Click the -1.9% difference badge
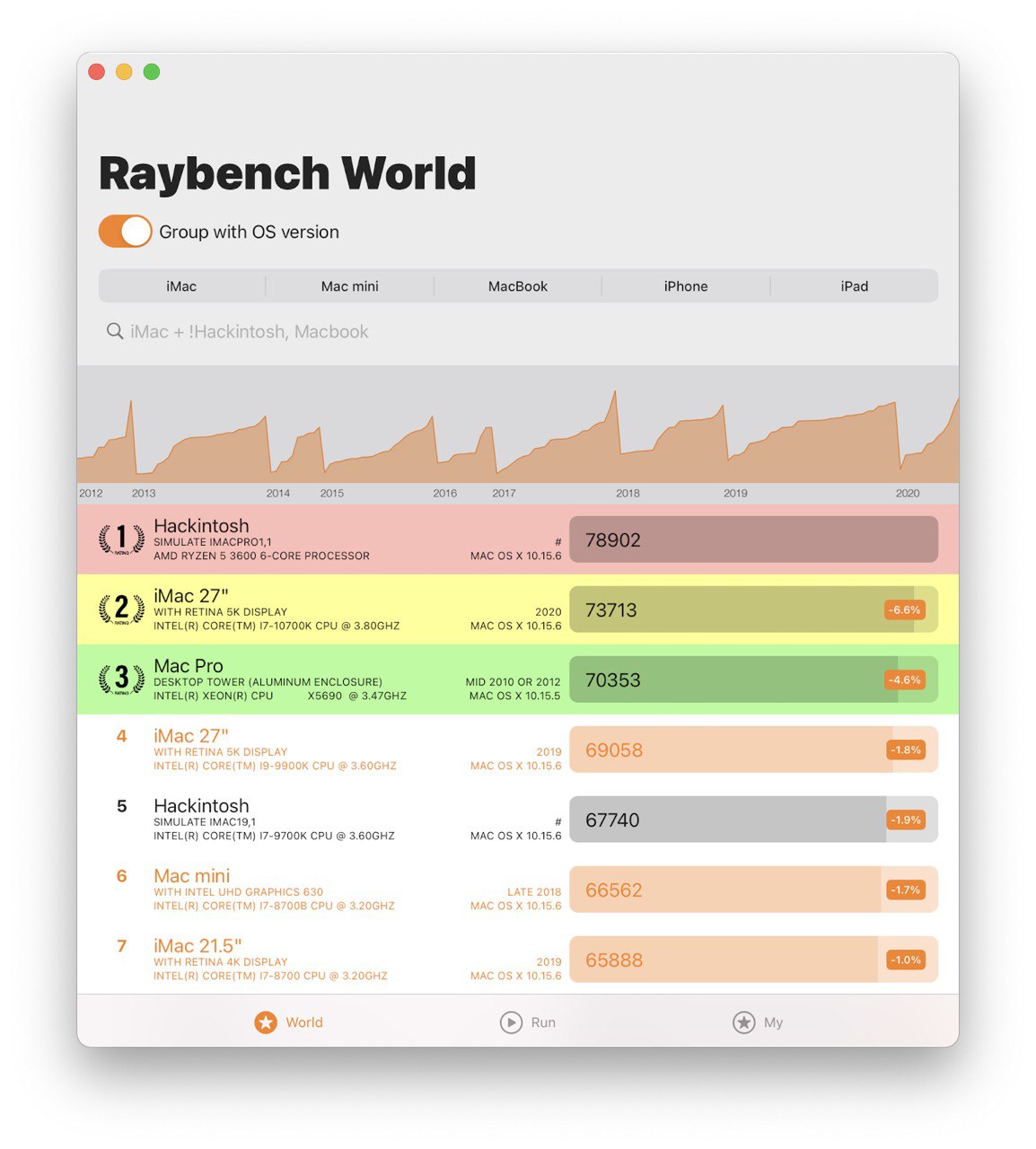This screenshot has width=1036, height=1149. click(x=905, y=820)
